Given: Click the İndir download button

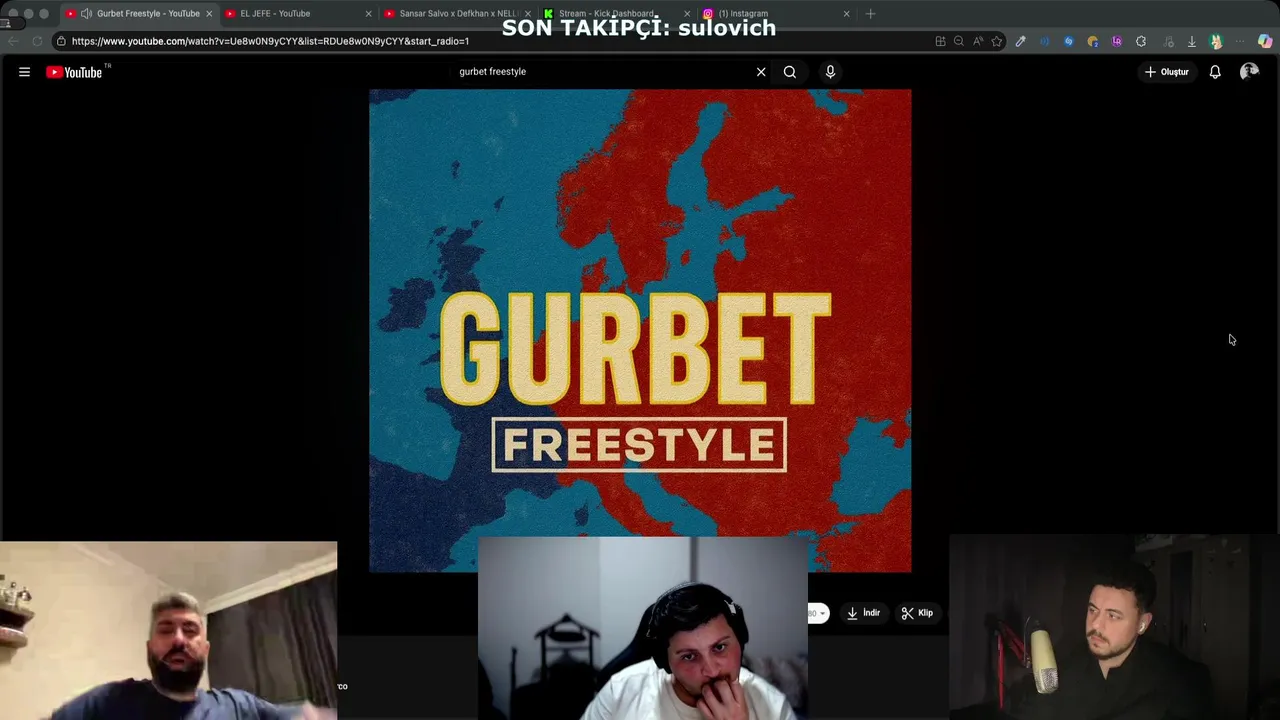Looking at the screenshot, I should click(x=863, y=613).
